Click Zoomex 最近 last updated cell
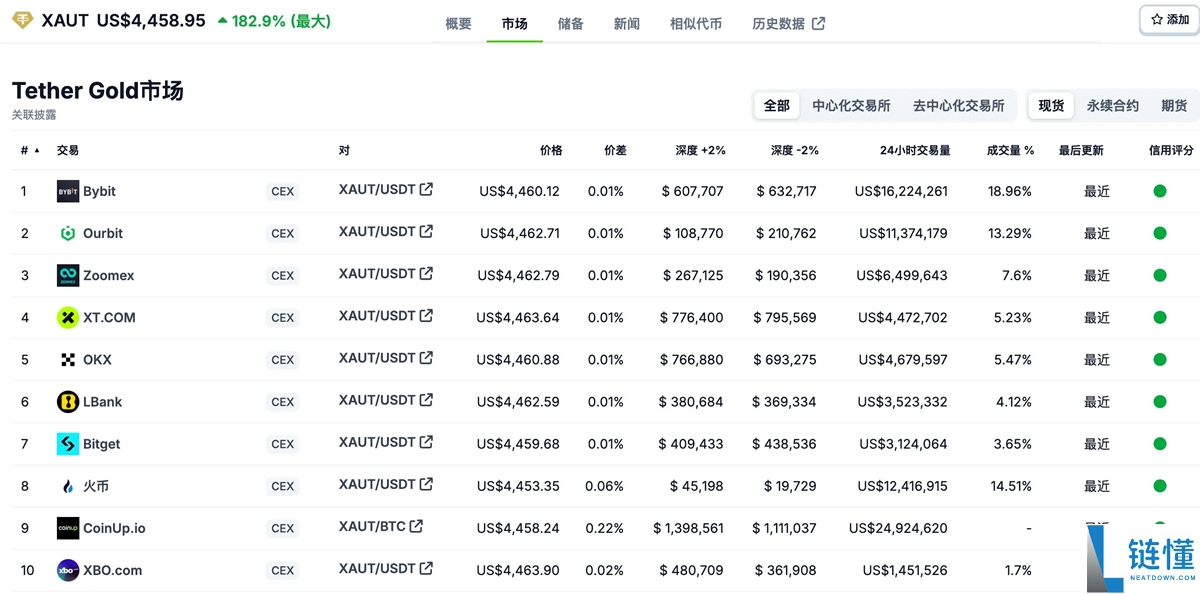This screenshot has height=594, width=1200. (1097, 275)
